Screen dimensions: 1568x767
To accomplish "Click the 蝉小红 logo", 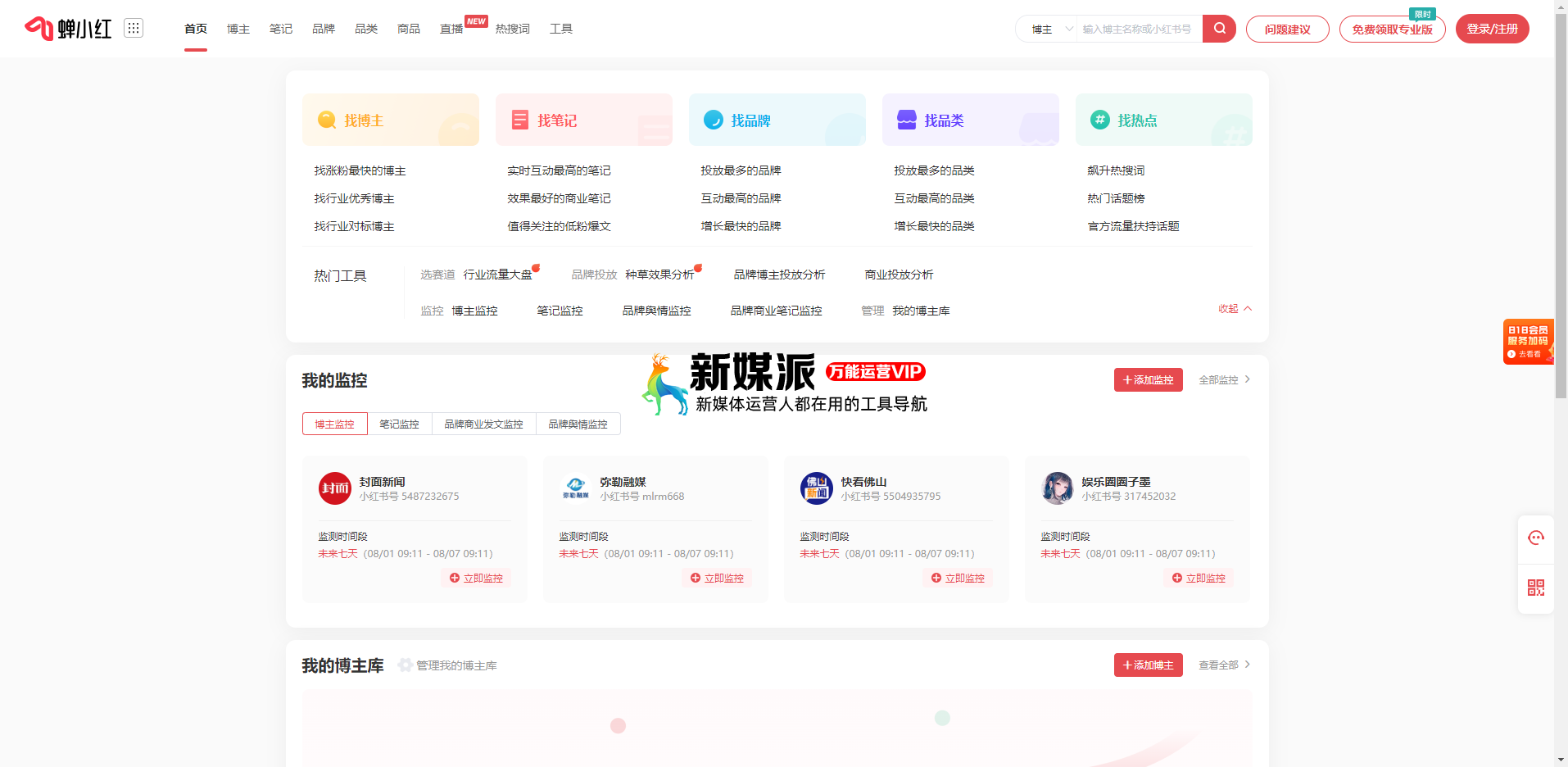I will coord(68,29).
